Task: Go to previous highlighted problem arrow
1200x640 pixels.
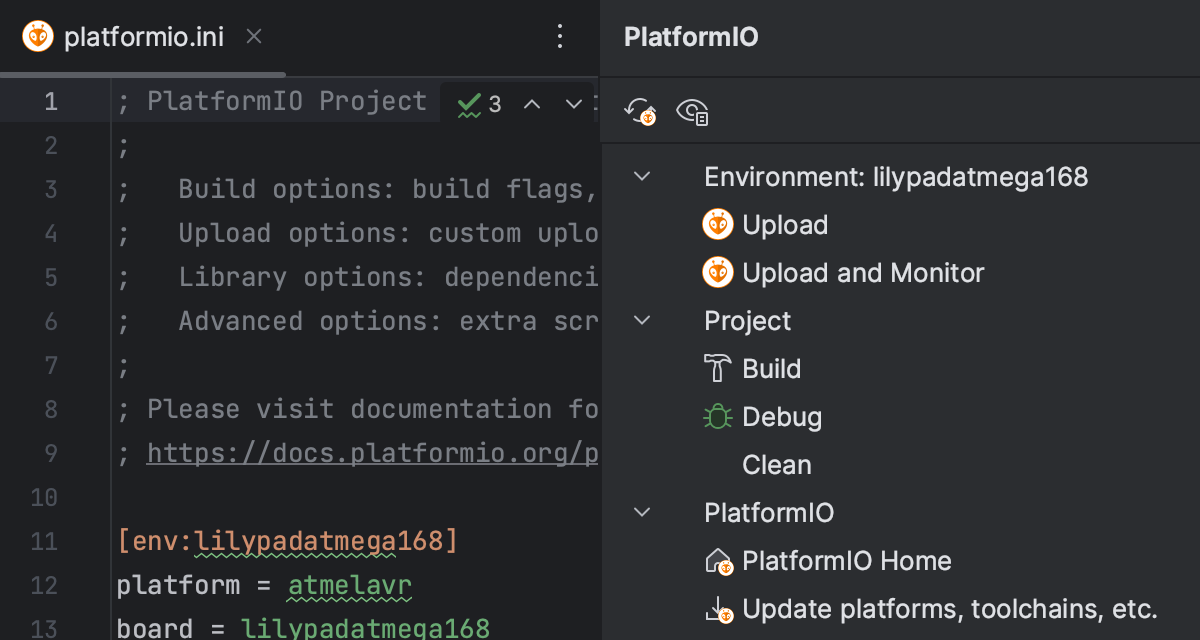Action: point(532,103)
